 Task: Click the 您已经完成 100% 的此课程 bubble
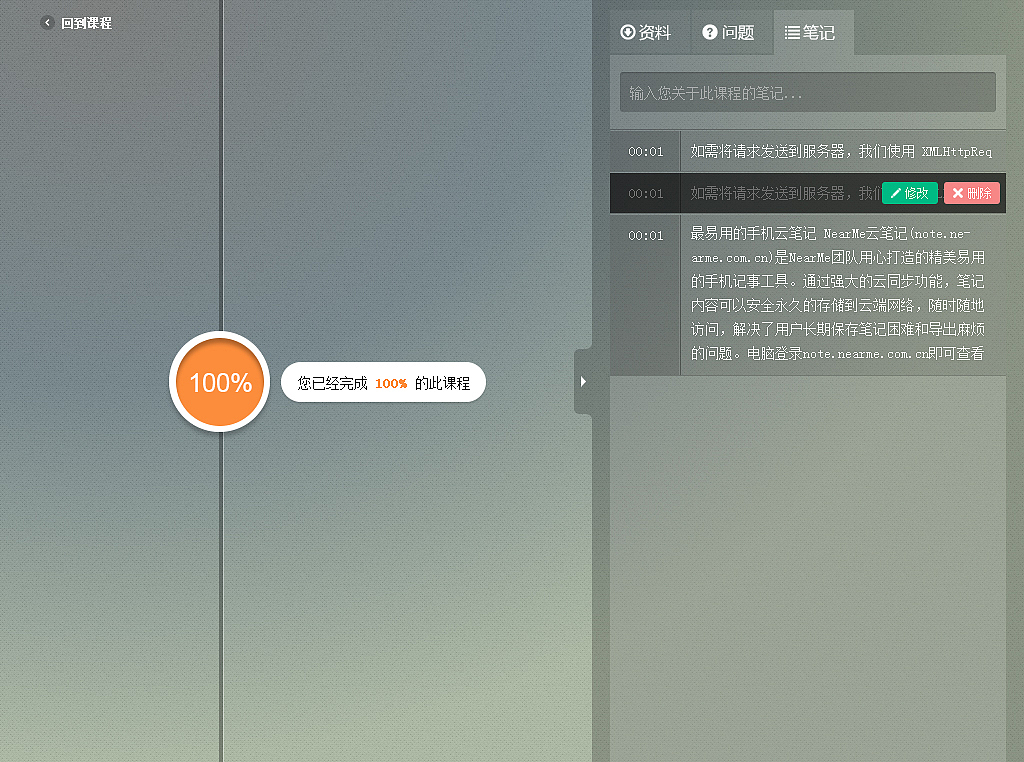pyautogui.click(x=383, y=383)
